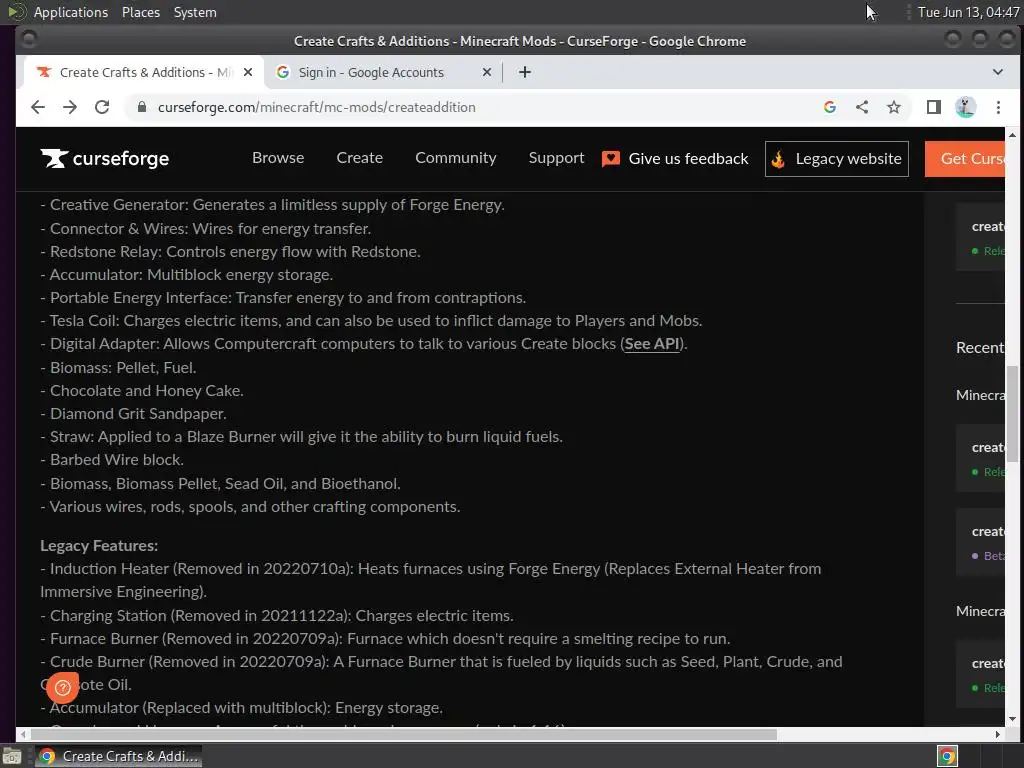Open the Applications menu
This screenshot has width=1024, height=768.
point(71,12)
